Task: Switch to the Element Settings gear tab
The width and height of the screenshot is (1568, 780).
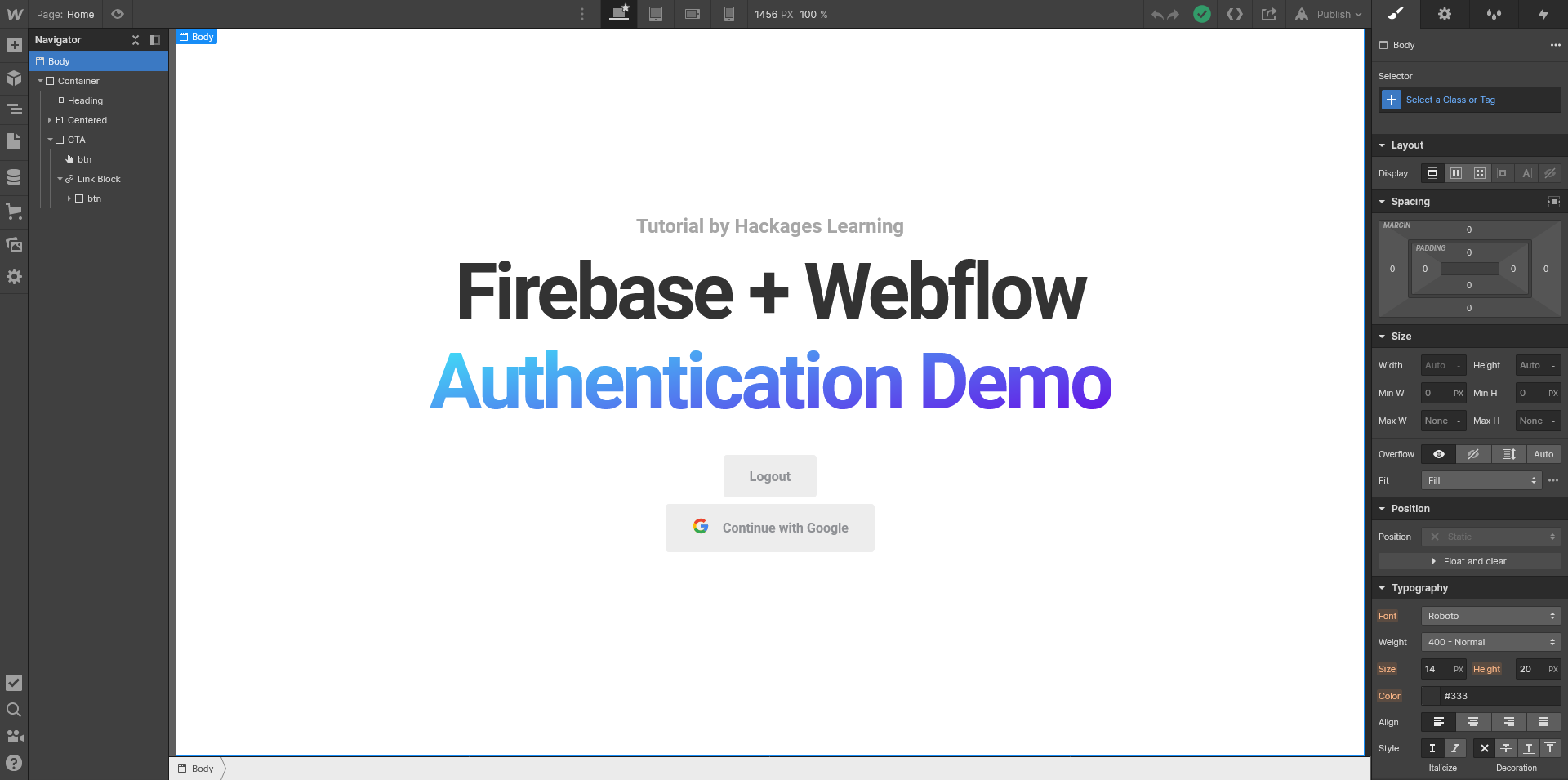Action: [1445, 14]
